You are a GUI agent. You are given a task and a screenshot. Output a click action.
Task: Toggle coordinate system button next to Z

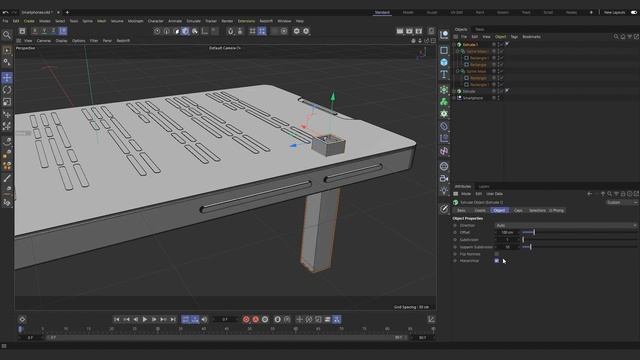[63, 31]
